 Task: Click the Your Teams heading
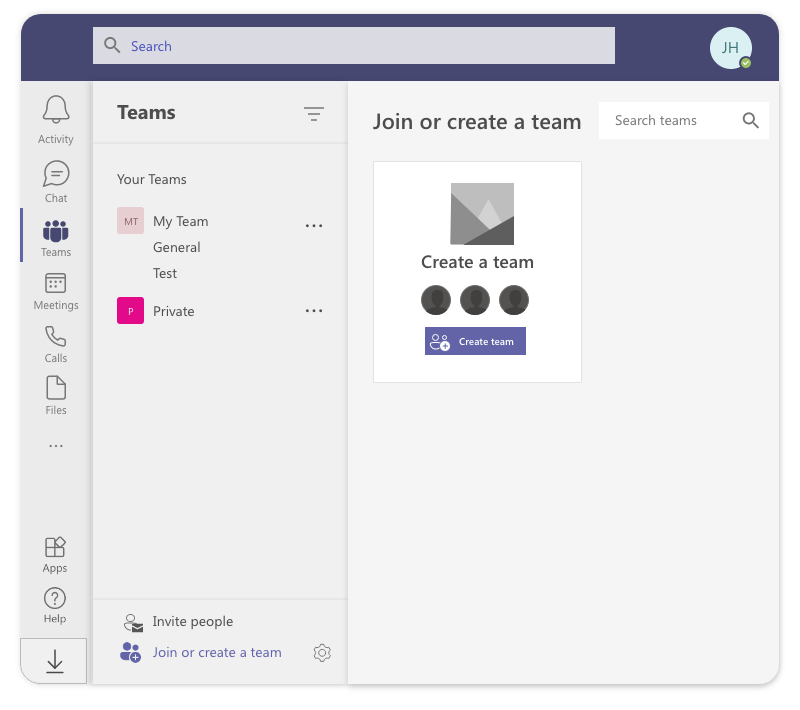[x=152, y=180]
